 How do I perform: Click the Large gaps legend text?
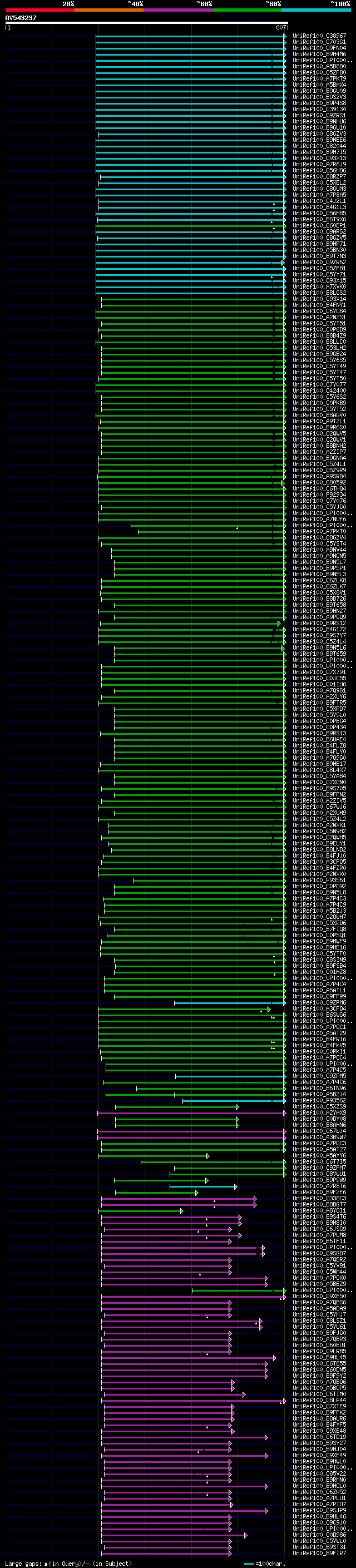tap(67, 1563)
